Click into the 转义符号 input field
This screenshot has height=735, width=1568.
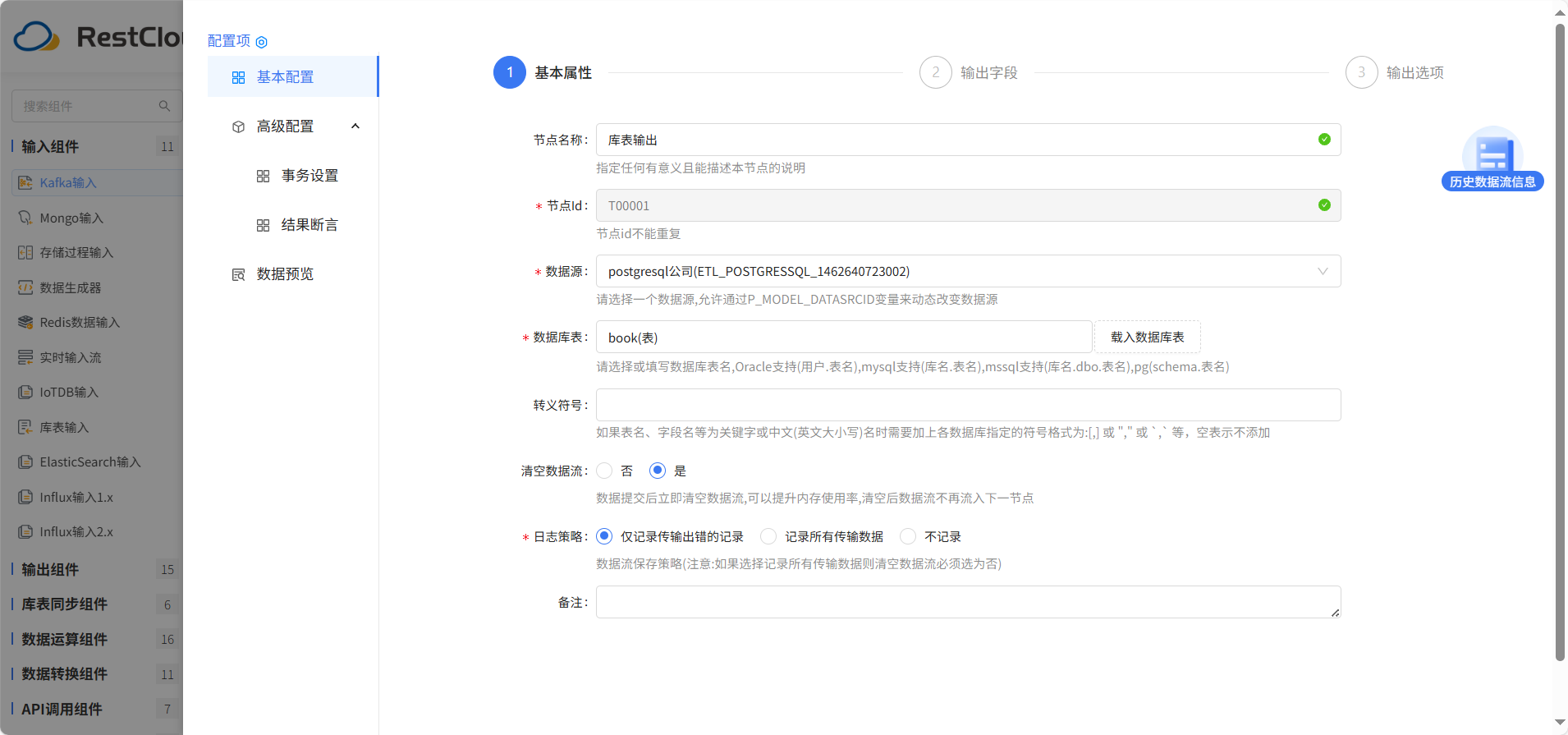tap(968, 405)
